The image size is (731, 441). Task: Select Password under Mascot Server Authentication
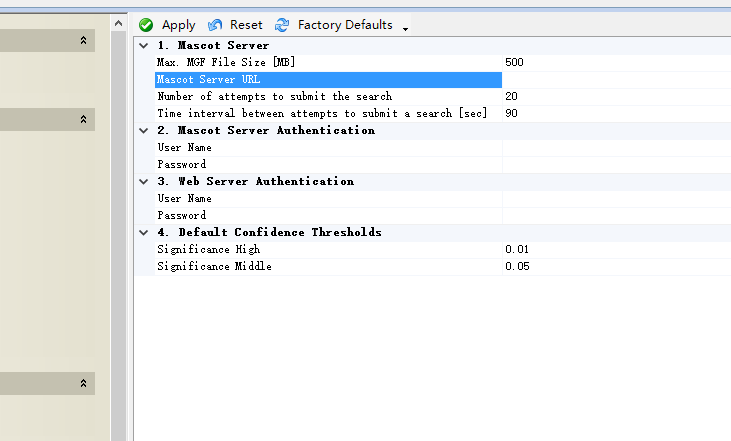tap(328, 165)
